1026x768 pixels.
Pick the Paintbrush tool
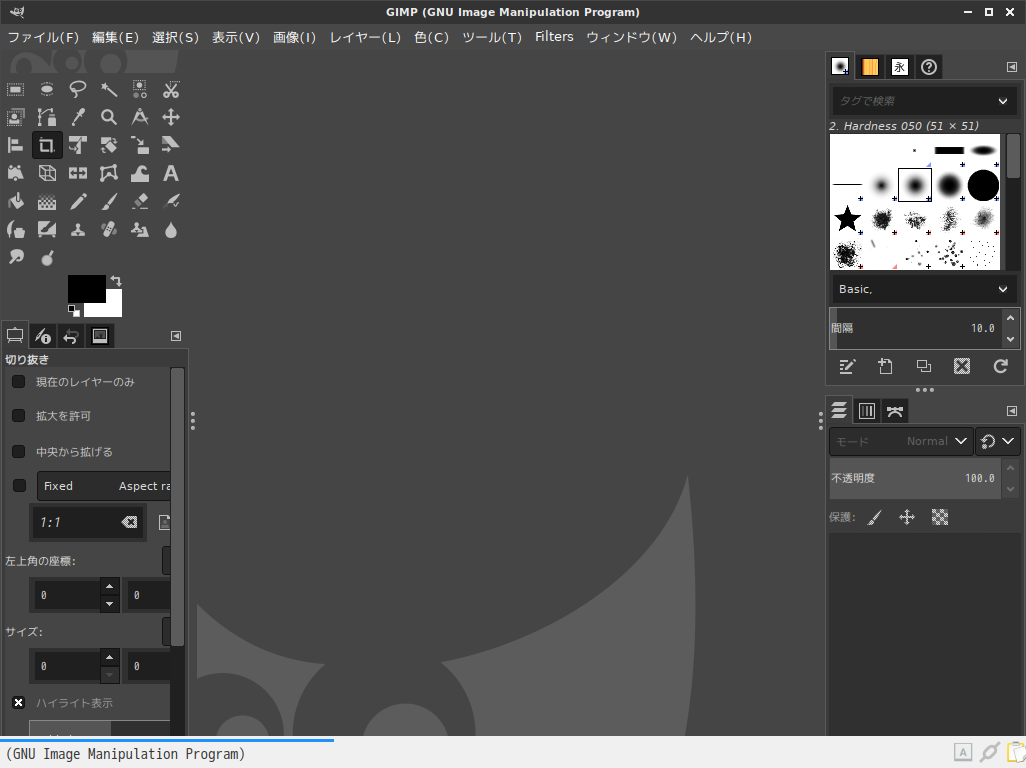pyautogui.click(x=109, y=201)
